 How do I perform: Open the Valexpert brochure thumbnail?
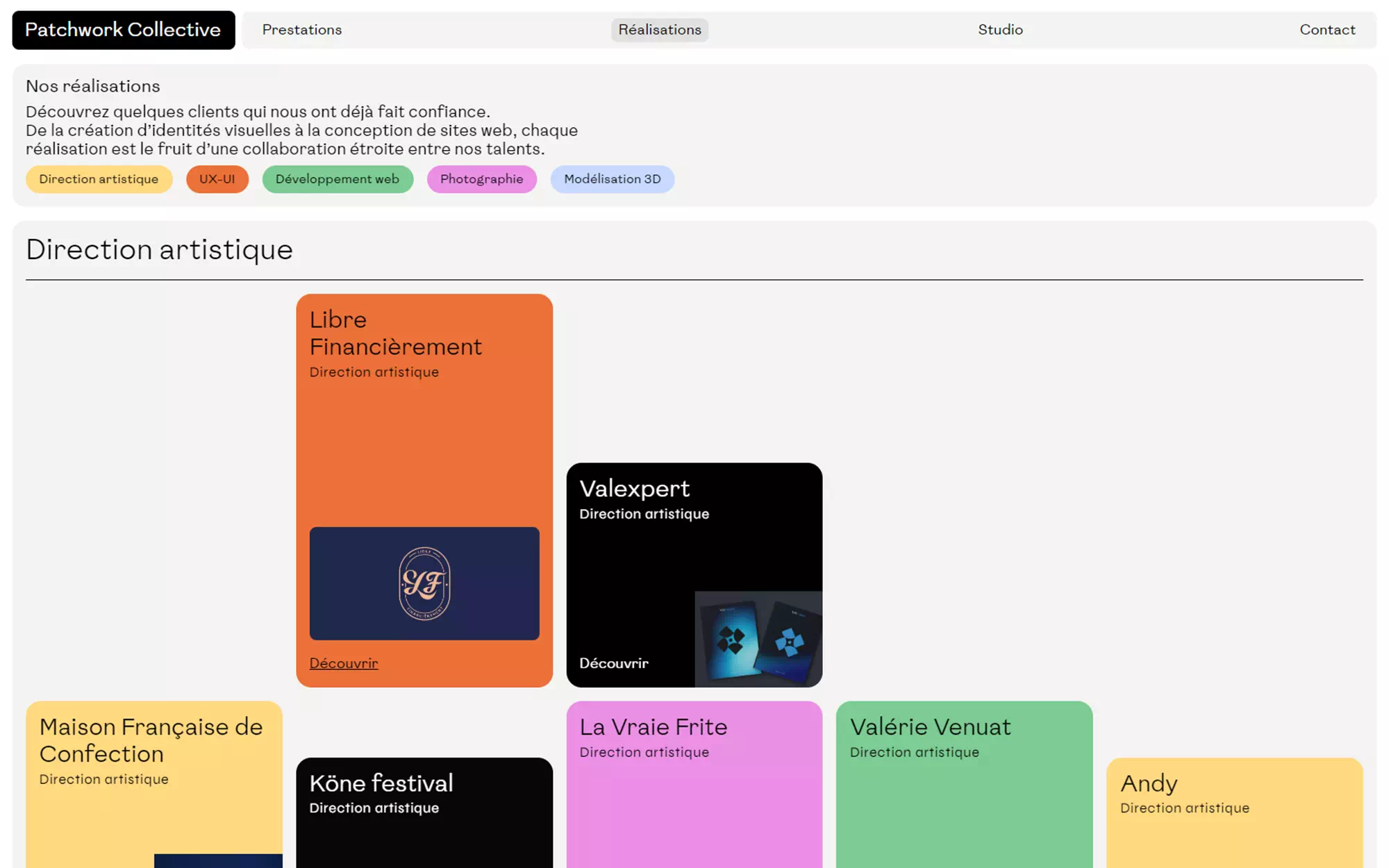758,639
